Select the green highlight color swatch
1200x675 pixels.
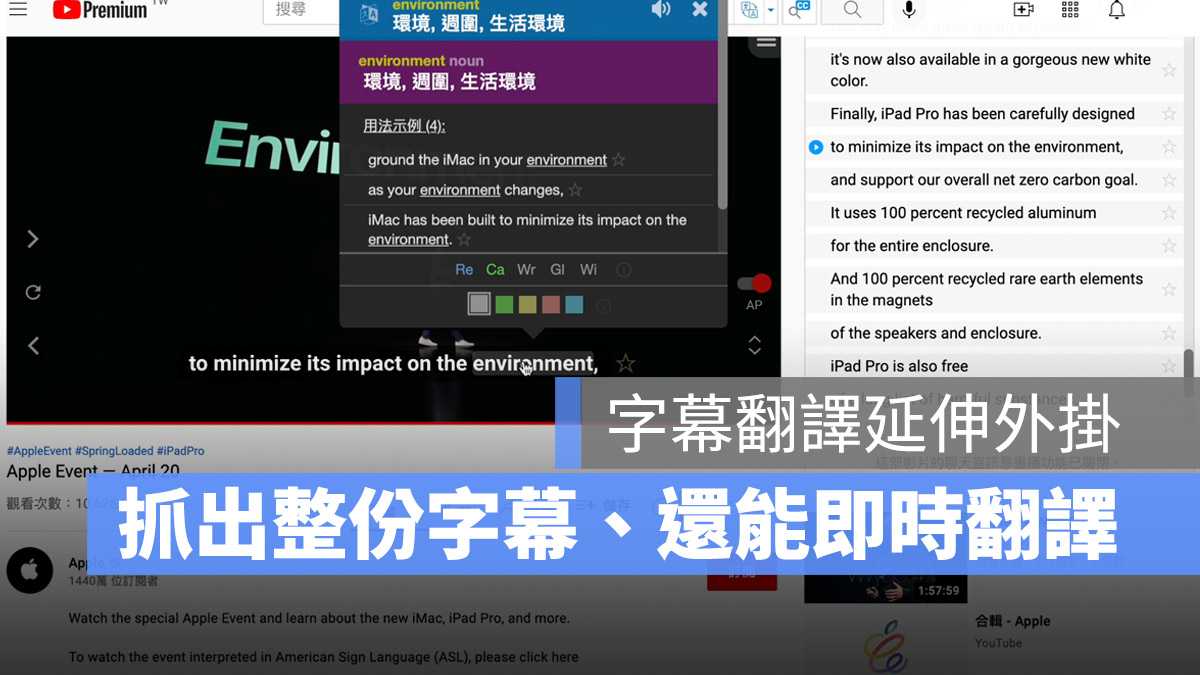pos(504,305)
